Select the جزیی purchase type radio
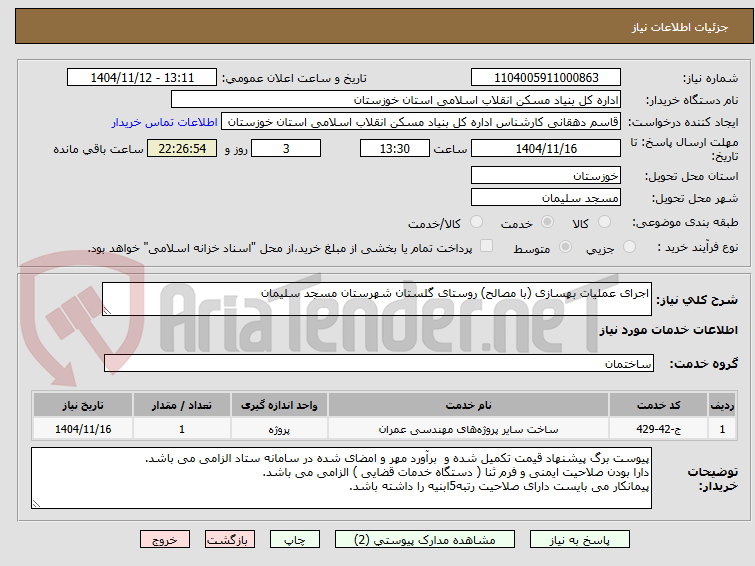The height and width of the screenshot is (566, 755). coord(629,247)
